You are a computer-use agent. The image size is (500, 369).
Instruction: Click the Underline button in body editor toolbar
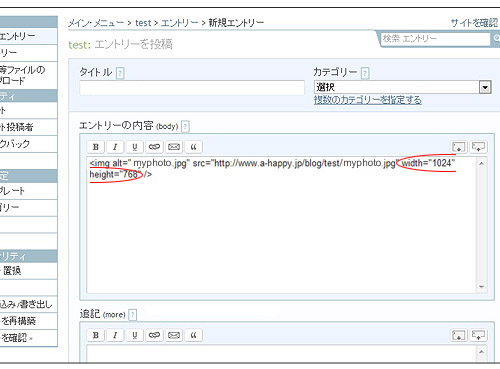click(x=135, y=147)
